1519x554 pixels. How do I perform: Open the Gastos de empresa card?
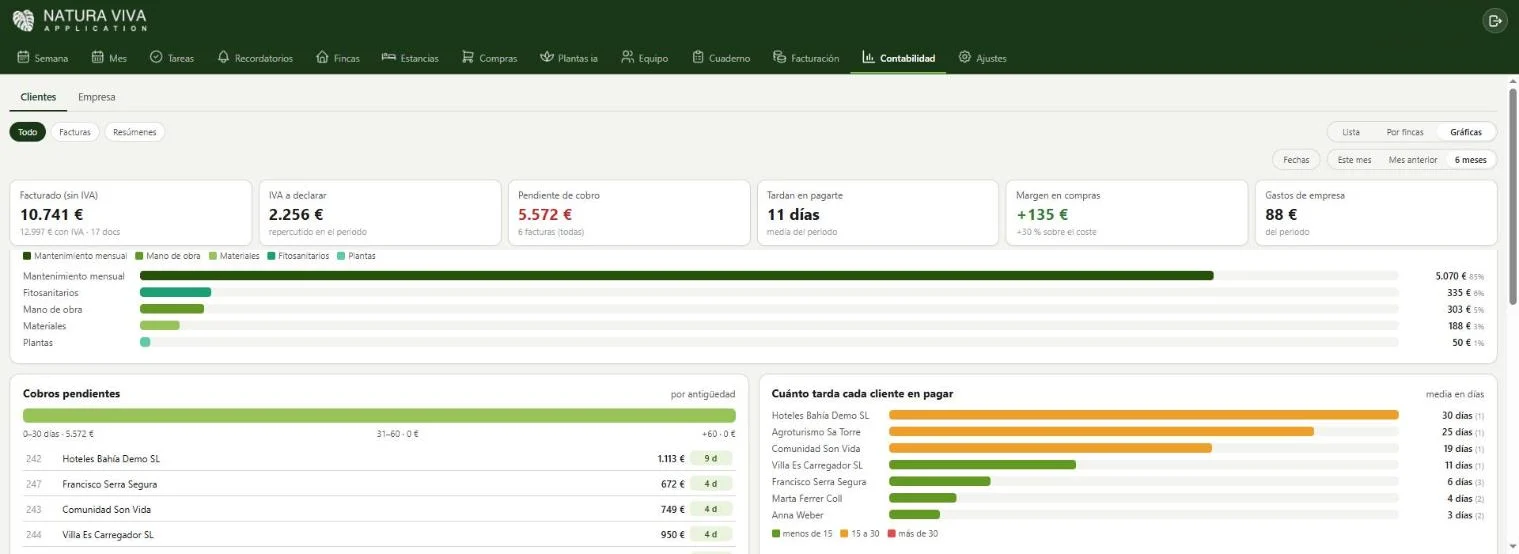point(1376,213)
